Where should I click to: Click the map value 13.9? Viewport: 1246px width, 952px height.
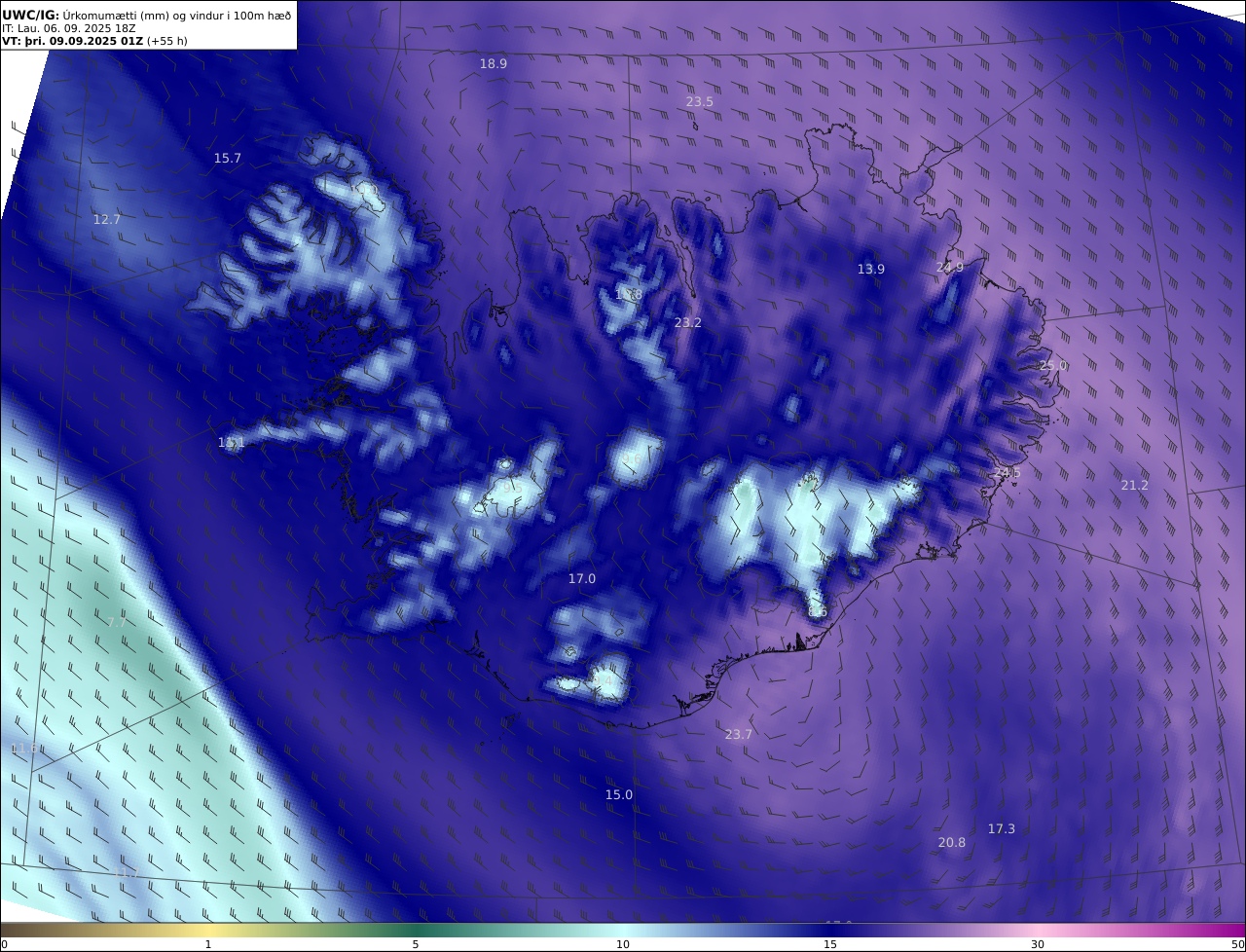[x=871, y=269]
